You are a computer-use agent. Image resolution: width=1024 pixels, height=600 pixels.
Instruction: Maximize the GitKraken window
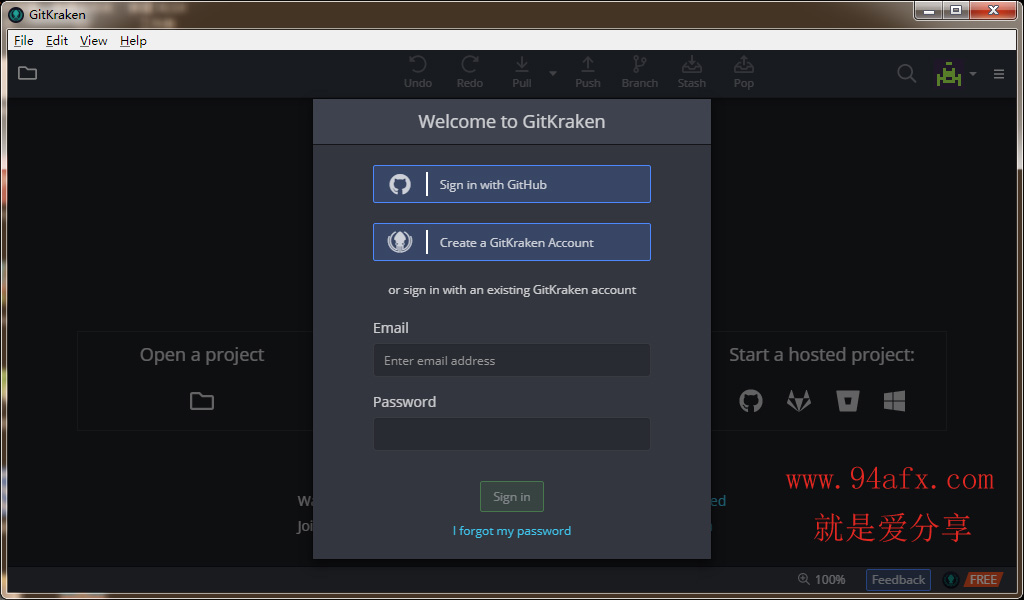(955, 10)
